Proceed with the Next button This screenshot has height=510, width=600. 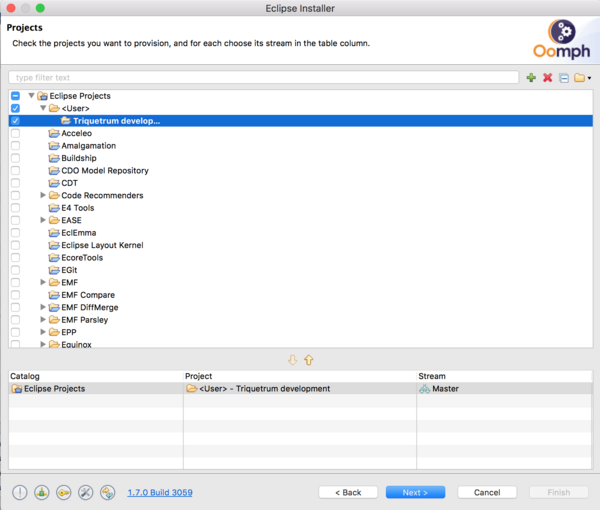[415, 492]
